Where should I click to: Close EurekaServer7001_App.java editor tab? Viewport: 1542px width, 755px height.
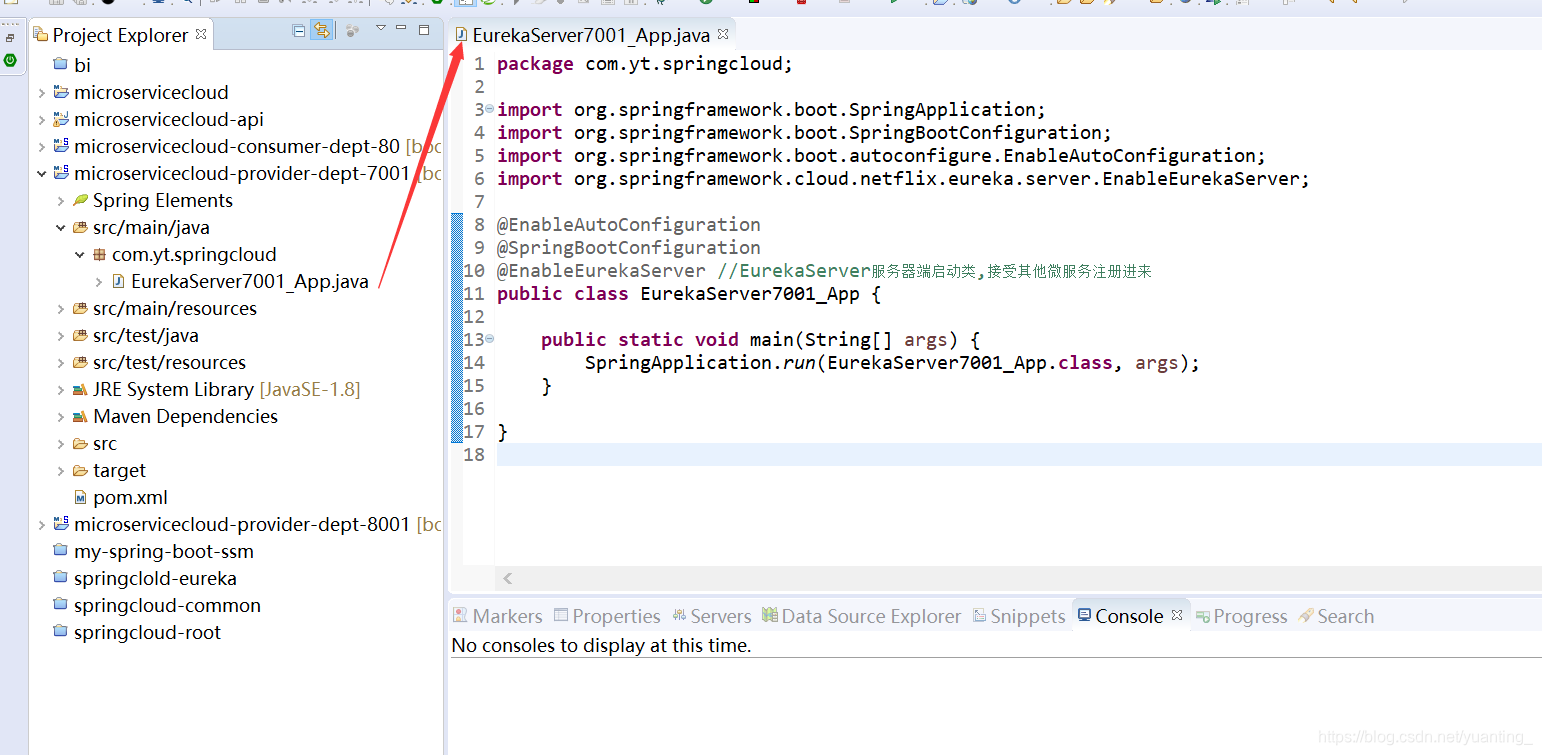(x=723, y=34)
